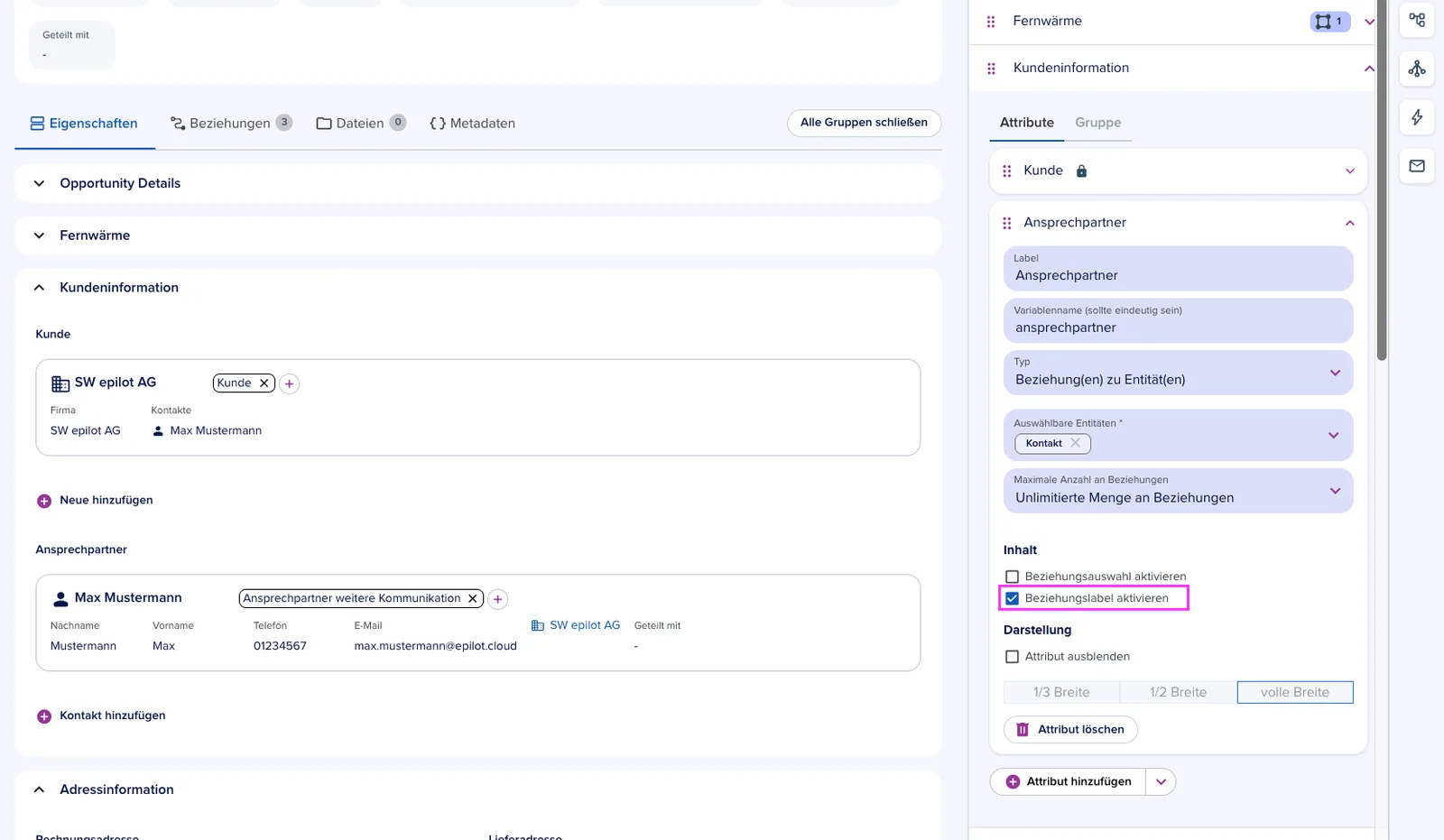This screenshot has width=1444, height=840.
Task: Select the Attribute tab in right panel
Action: (x=1026, y=123)
